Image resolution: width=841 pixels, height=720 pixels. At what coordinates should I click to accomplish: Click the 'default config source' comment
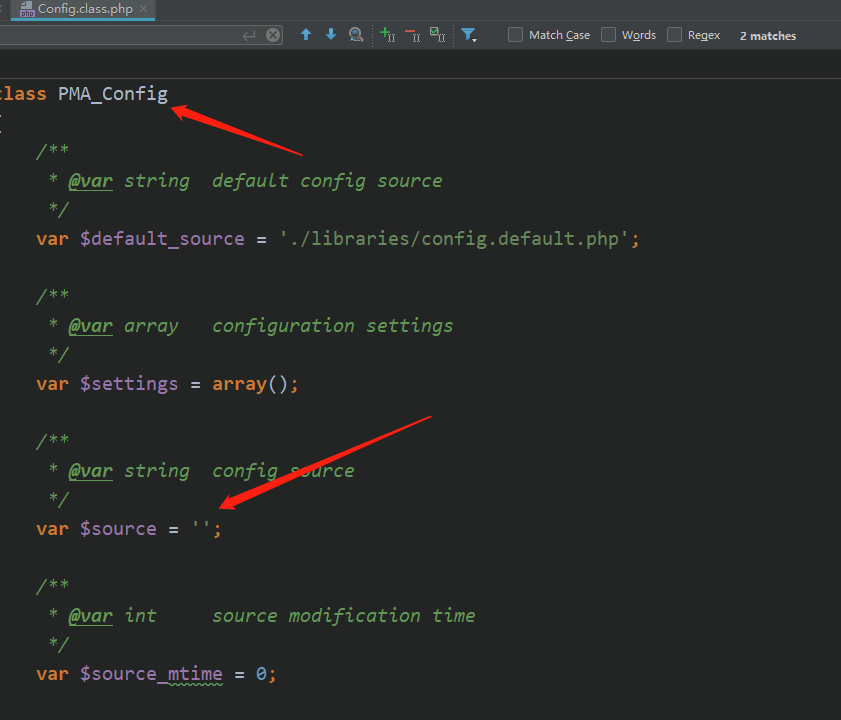click(x=327, y=181)
